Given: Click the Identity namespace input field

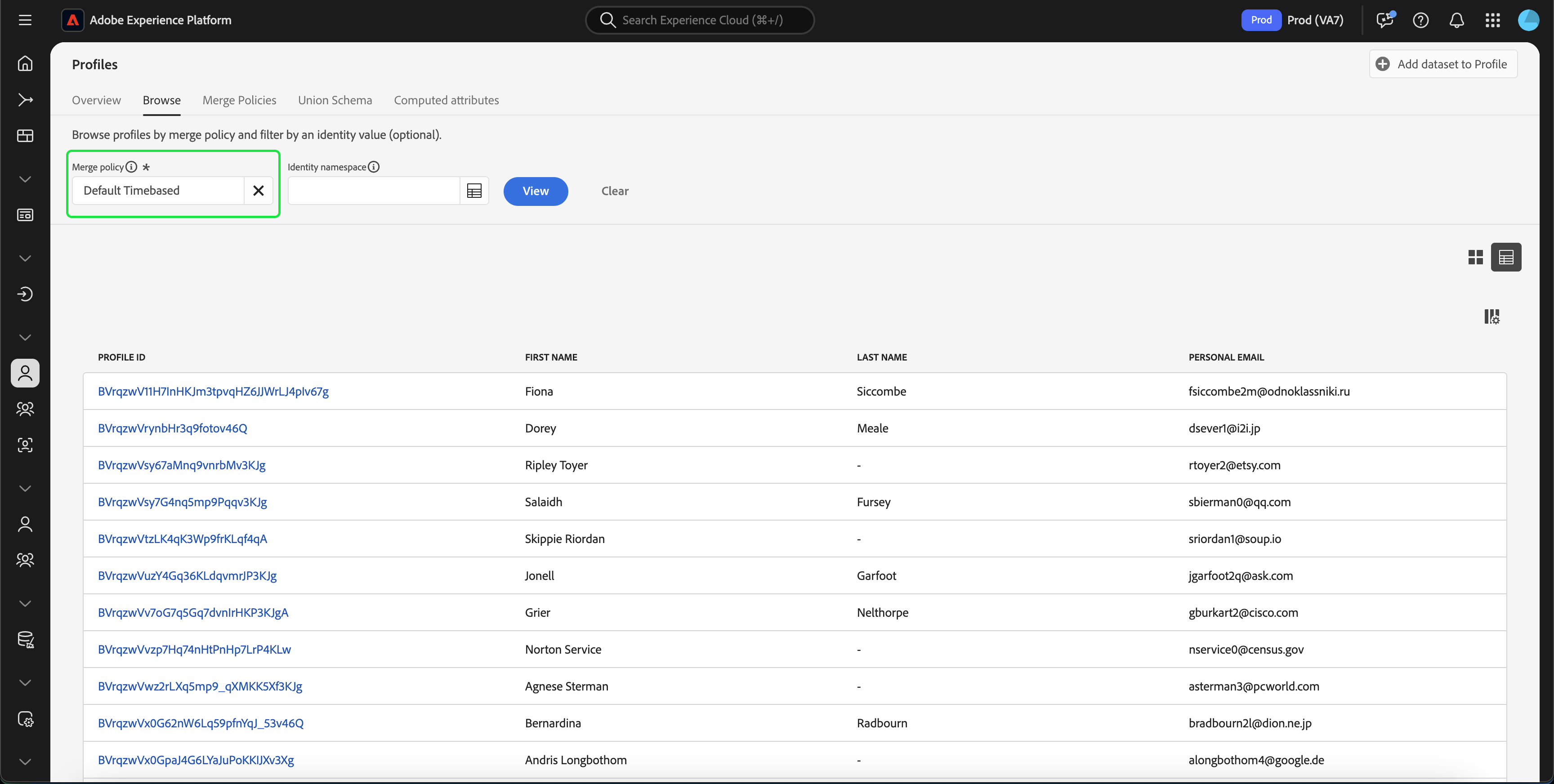Looking at the screenshot, I should pyautogui.click(x=374, y=191).
